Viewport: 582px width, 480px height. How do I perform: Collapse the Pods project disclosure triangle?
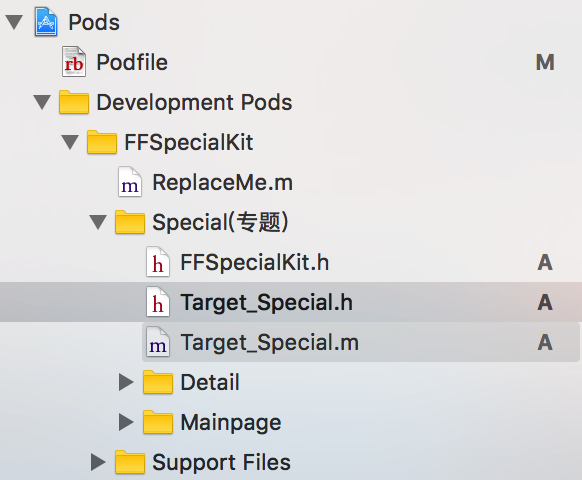tap(14, 22)
